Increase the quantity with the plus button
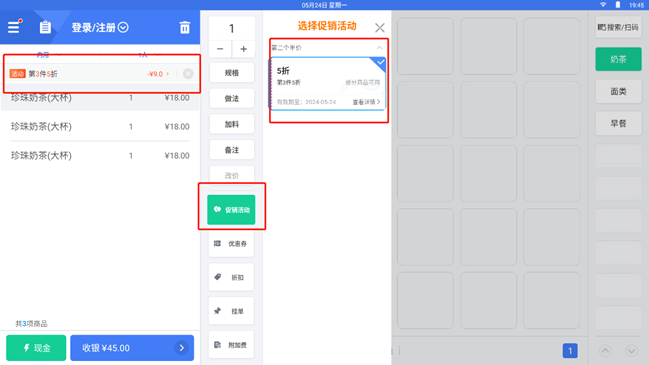Viewport: 649px width, 365px height. click(243, 49)
